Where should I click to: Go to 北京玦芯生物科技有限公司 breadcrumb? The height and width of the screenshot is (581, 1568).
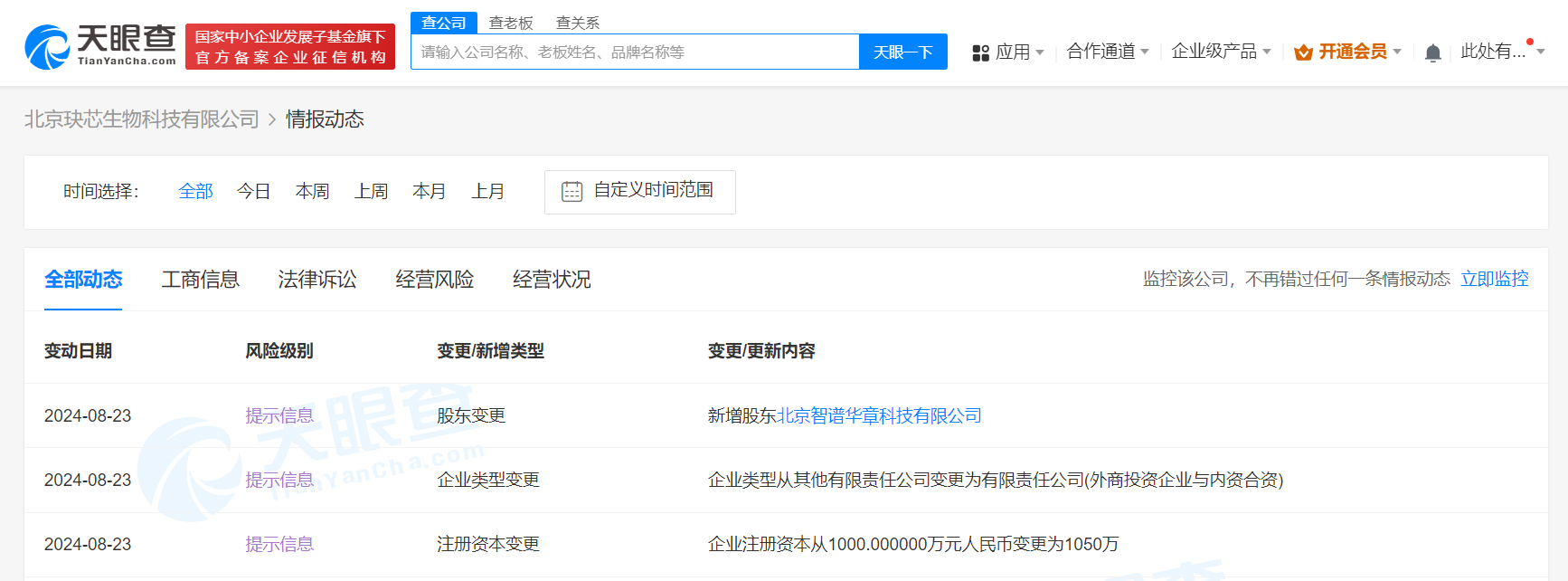(142, 119)
